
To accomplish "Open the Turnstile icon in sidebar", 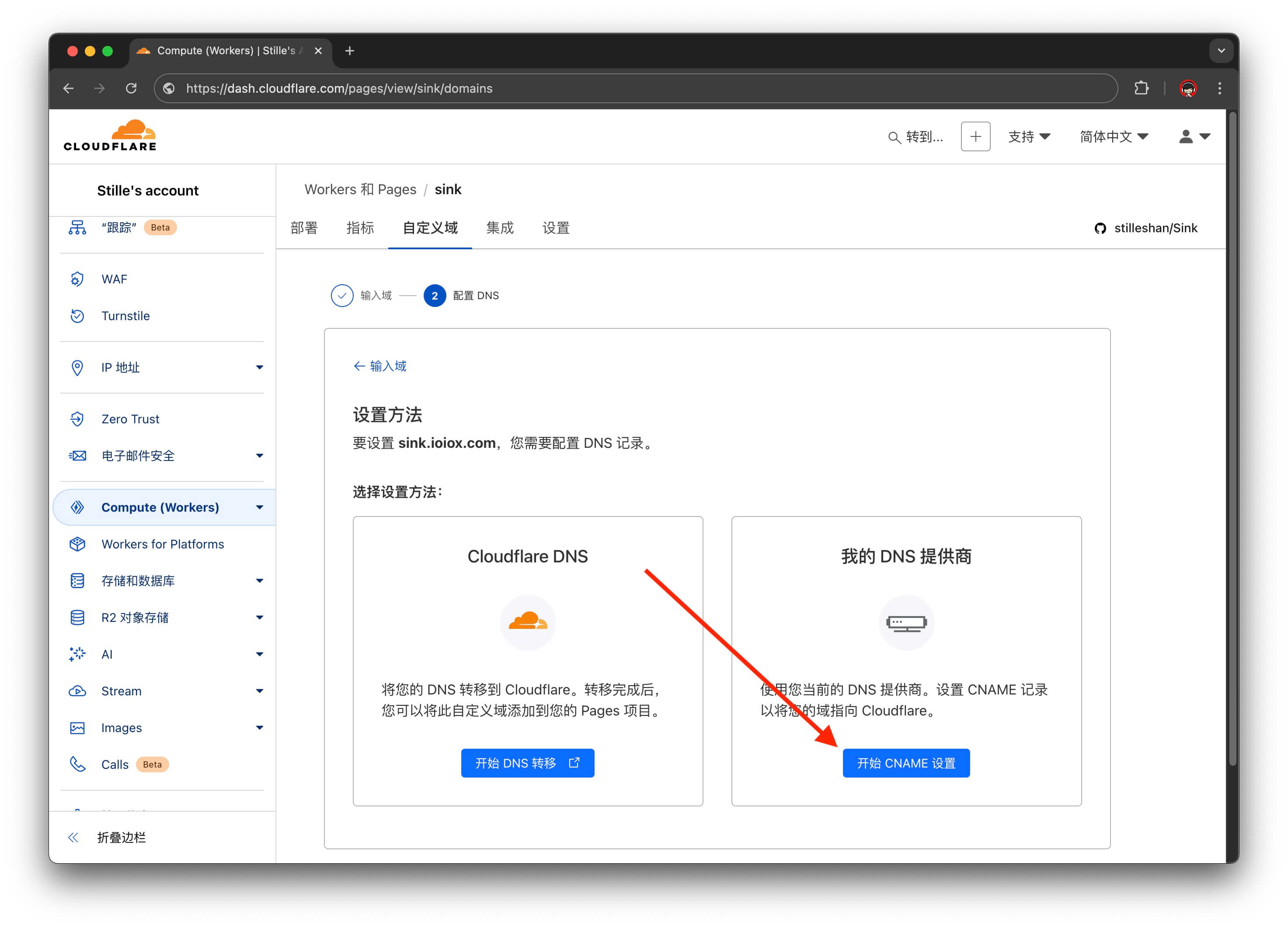I will (77, 316).
